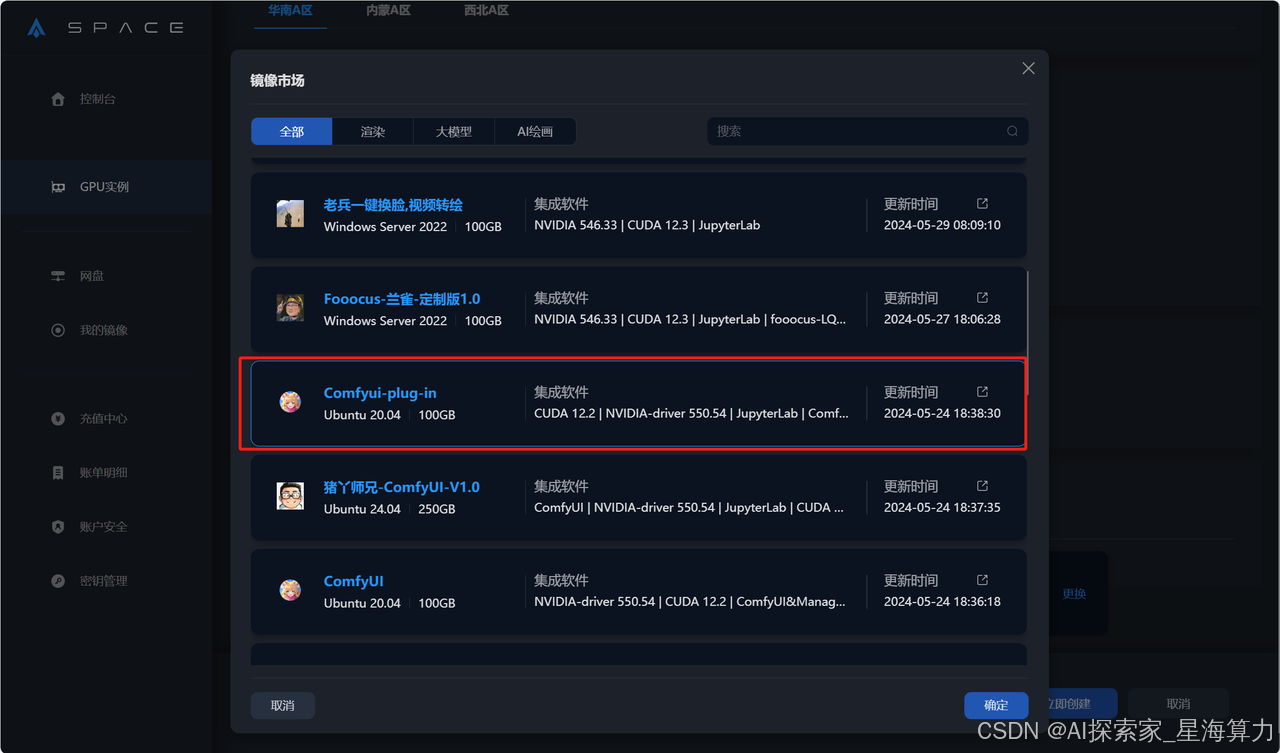Click Comfyui-plug-in image title
This screenshot has width=1280, height=753.
(380, 393)
